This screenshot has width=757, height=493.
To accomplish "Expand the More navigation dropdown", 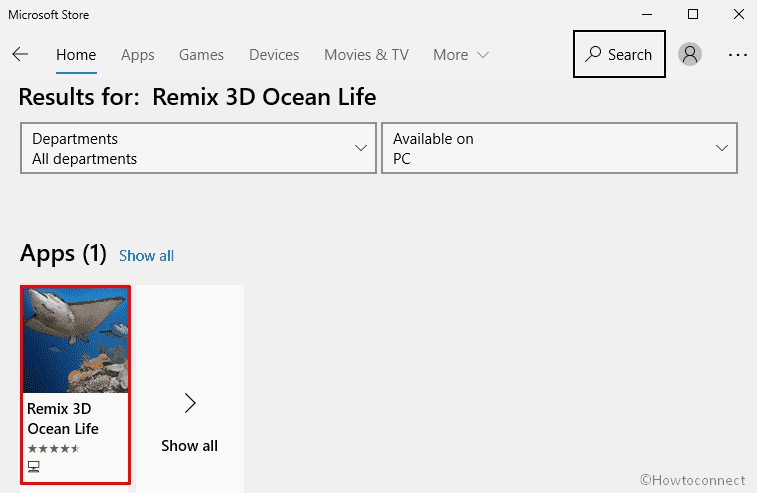I will (461, 55).
